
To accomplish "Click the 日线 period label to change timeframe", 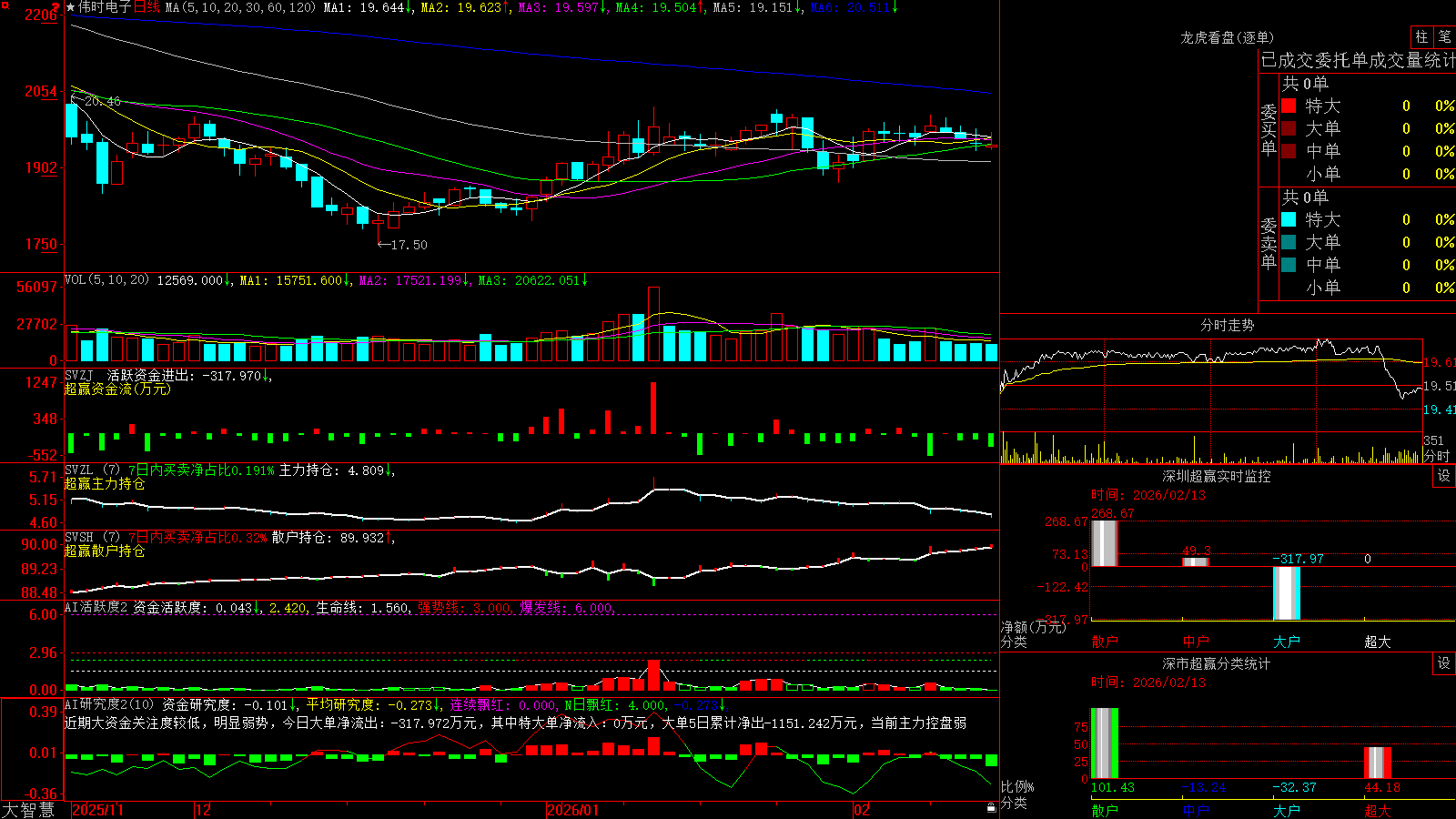I will [147, 7].
